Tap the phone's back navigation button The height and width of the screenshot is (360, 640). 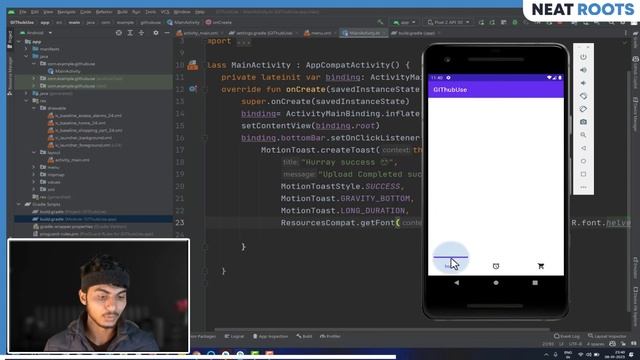point(456,282)
